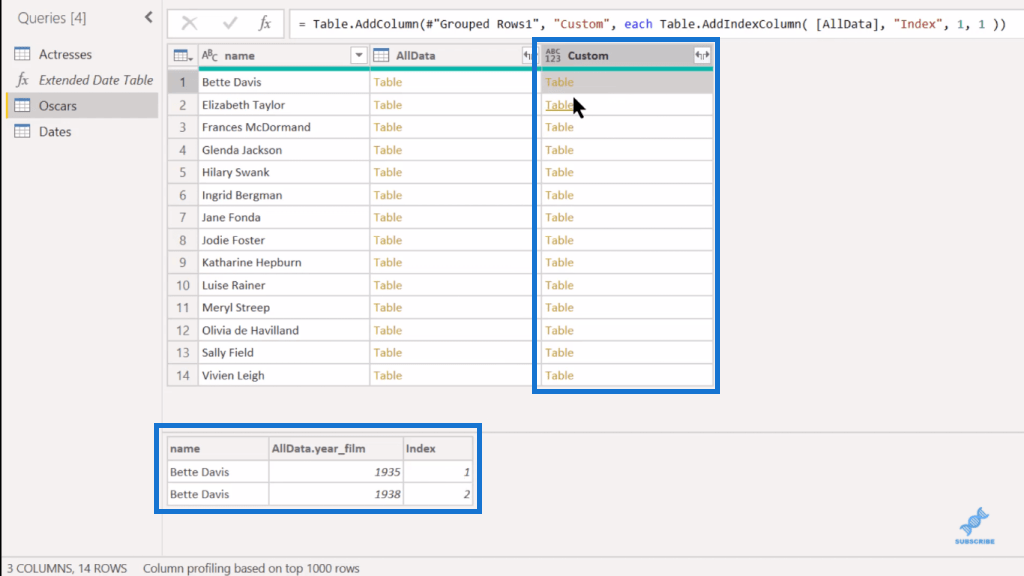The image size is (1024, 576).
Task: Click the Sally Field name cell
Action: 284,353
